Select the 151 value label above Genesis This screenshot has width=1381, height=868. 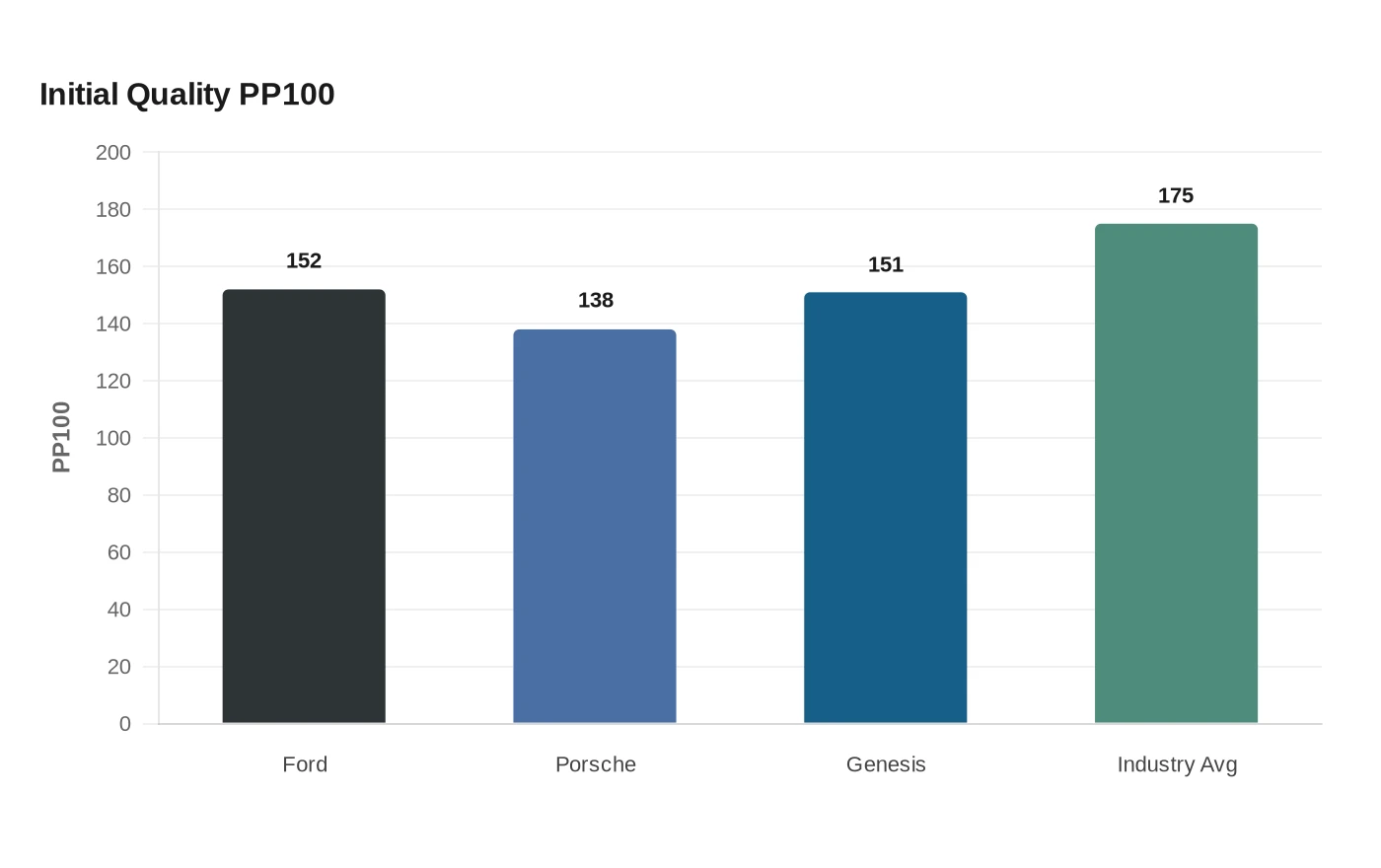click(x=886, y=264)
